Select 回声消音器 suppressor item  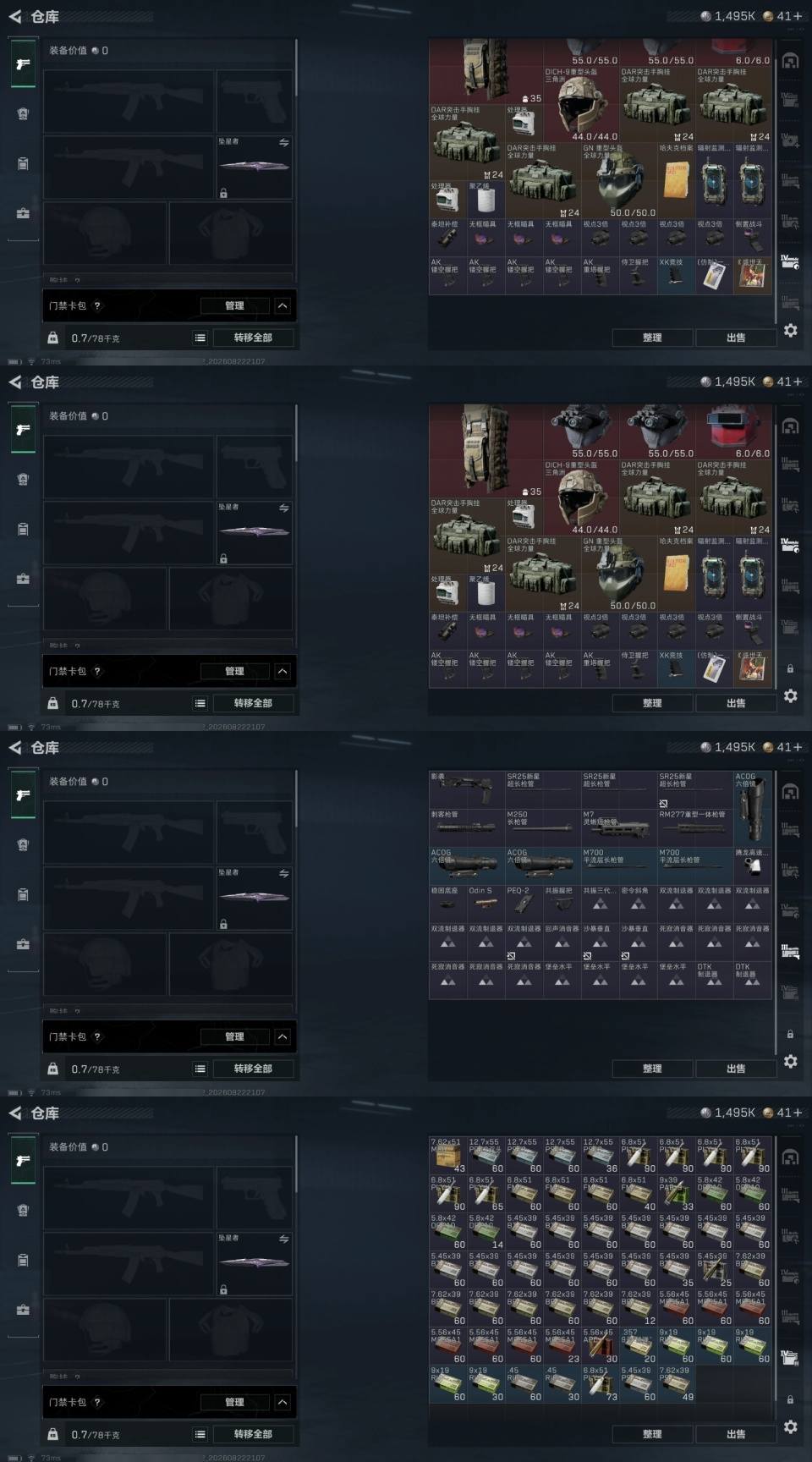562,942
